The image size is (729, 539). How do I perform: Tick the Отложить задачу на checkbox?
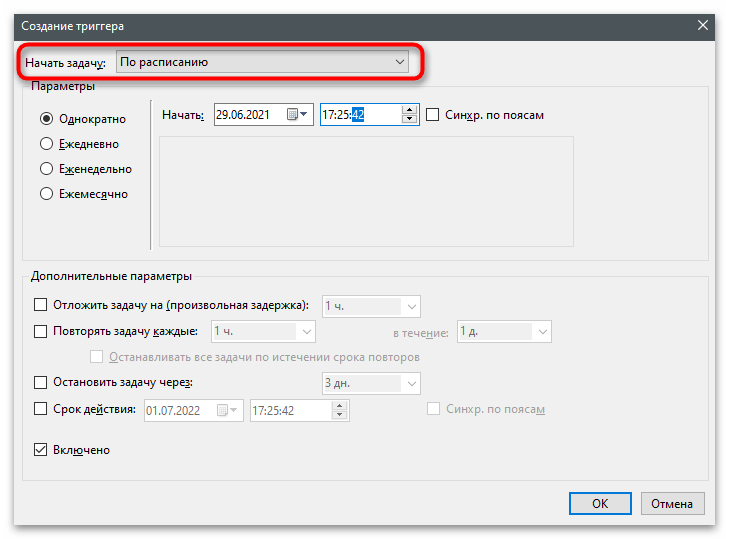(40, 305)
